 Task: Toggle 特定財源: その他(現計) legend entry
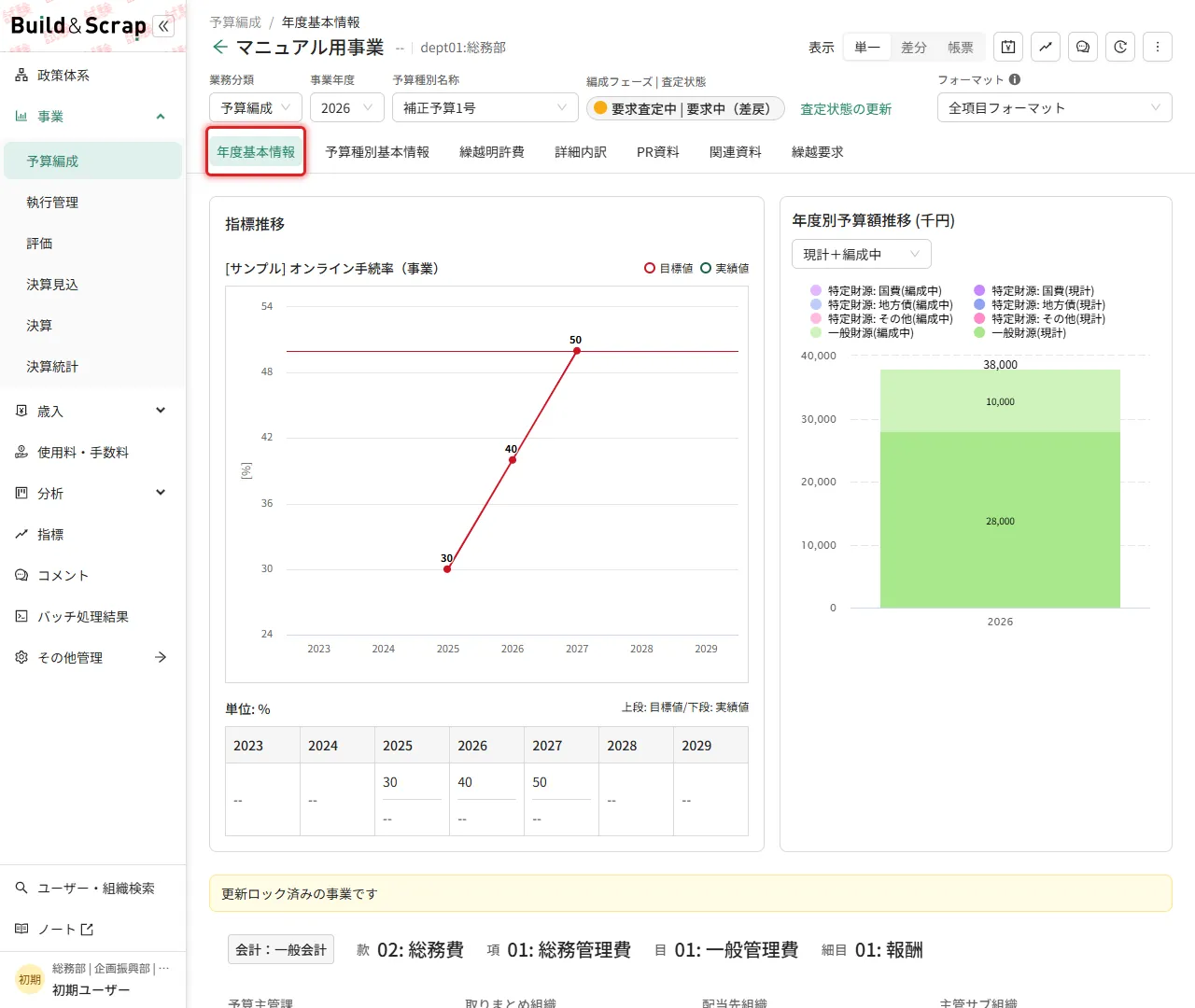click(x=1039, y=319)
